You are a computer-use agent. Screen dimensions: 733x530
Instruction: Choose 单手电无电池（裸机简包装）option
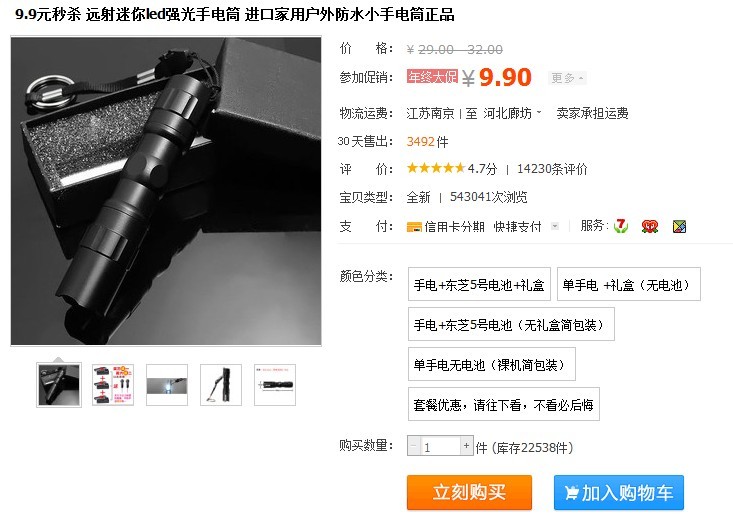491,364
